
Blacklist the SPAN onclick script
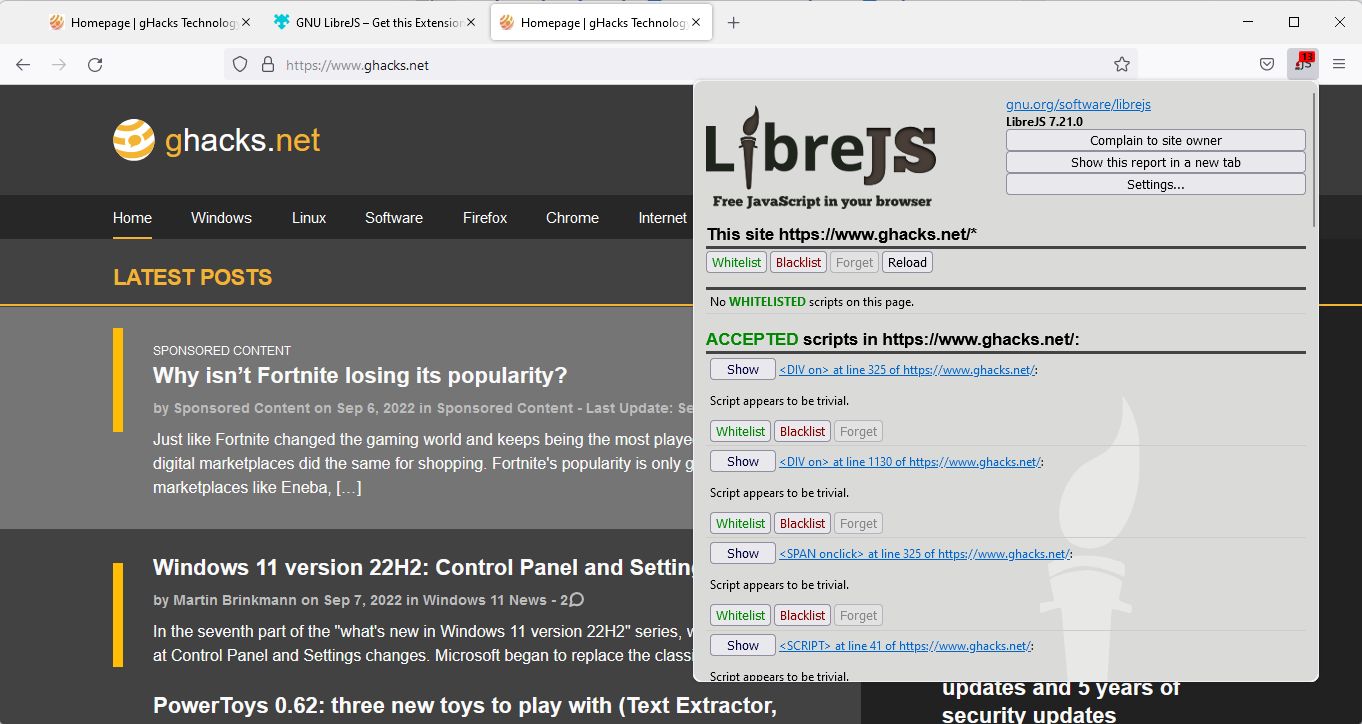tap(803, 615)
